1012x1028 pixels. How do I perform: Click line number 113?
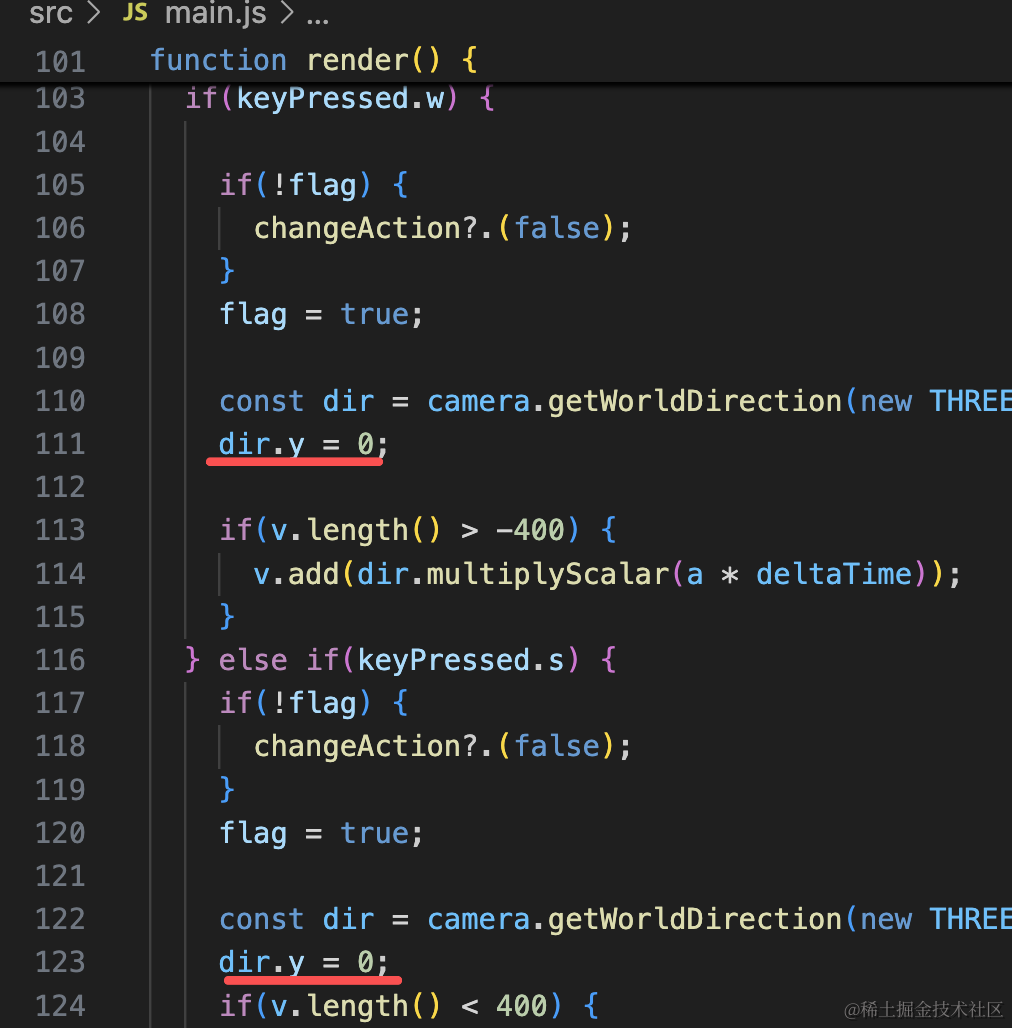click(x=60, y=530)
